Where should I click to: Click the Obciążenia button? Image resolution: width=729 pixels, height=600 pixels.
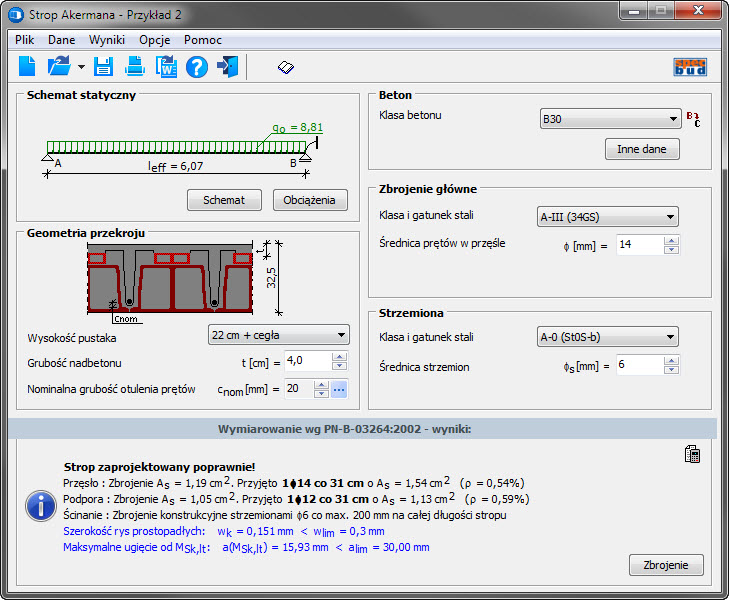click(310, 200)
